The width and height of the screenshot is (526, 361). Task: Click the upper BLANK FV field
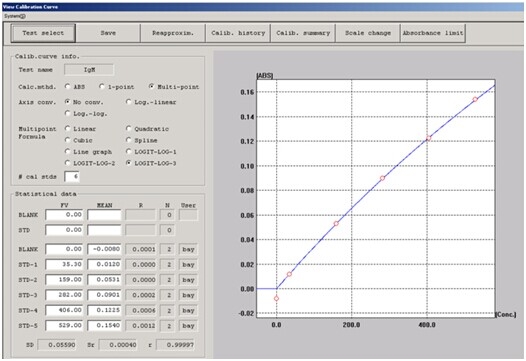[64, 215]
